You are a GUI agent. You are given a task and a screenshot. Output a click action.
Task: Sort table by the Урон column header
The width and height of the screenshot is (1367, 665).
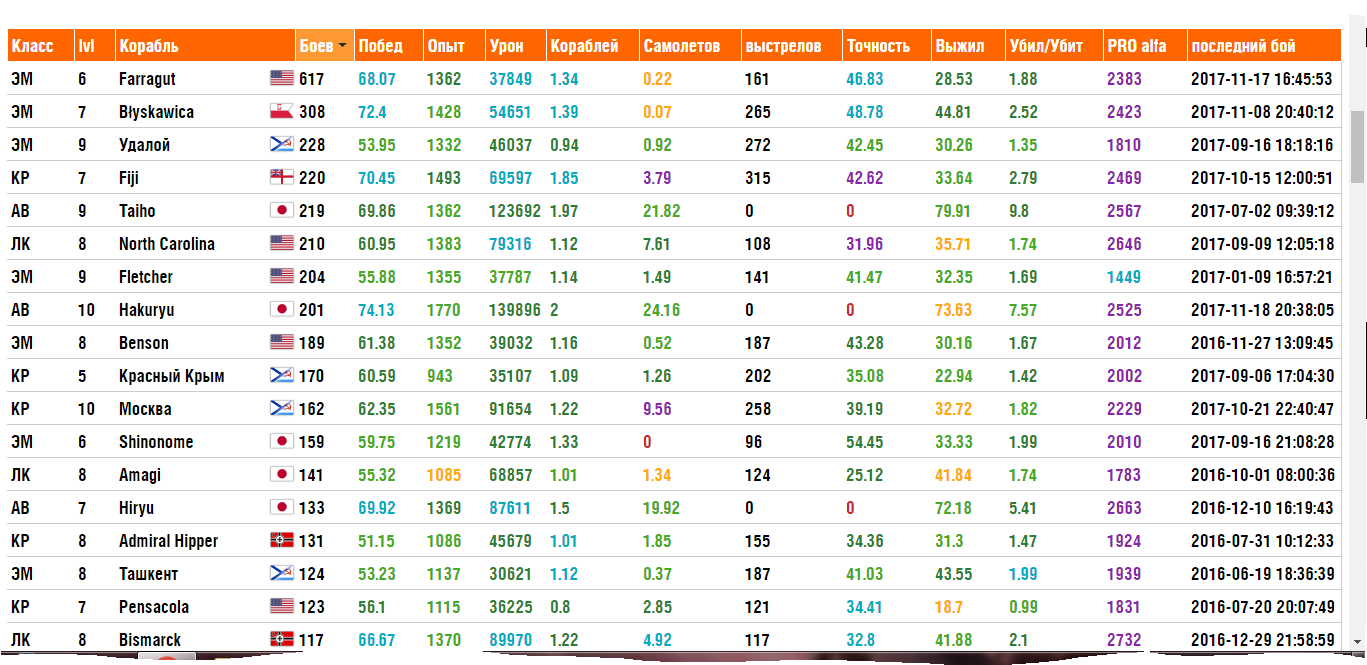(506, 46)
